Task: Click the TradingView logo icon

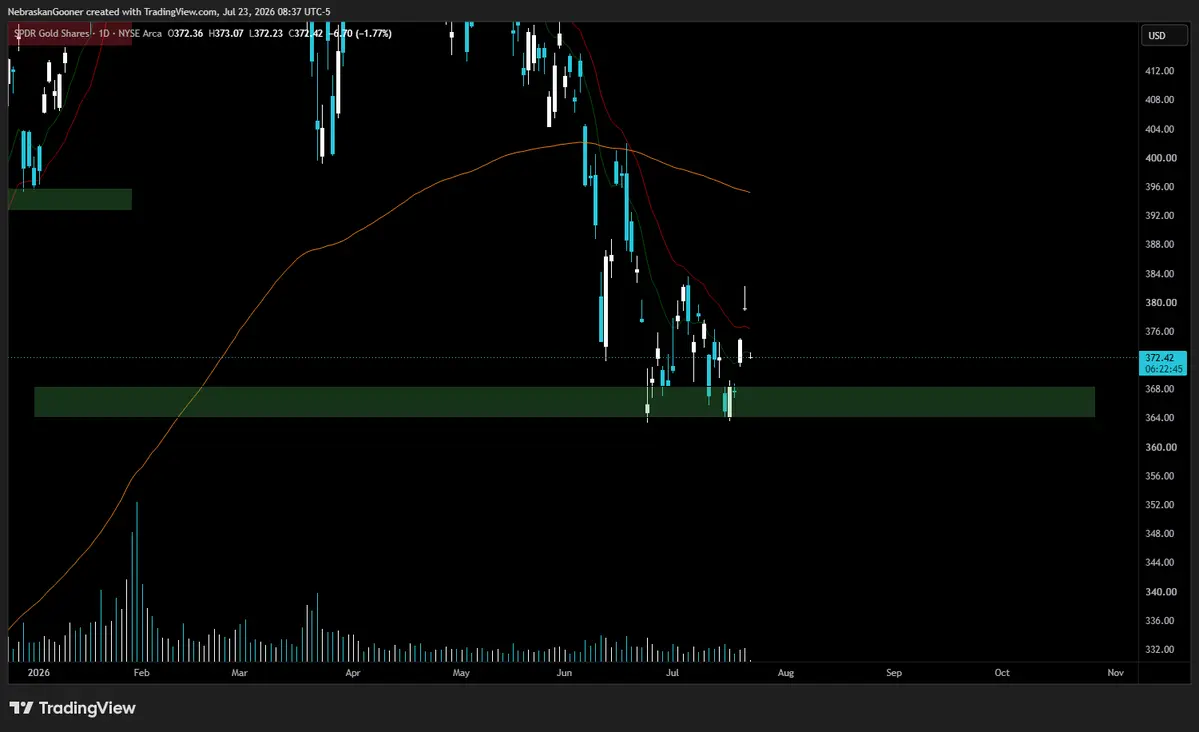Action: pyautogui.click(x=21, y=708)
